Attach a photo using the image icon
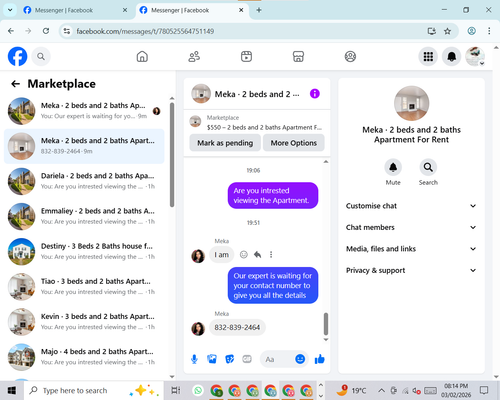This screenshot has width=500, height=400. tap(212, 359)
